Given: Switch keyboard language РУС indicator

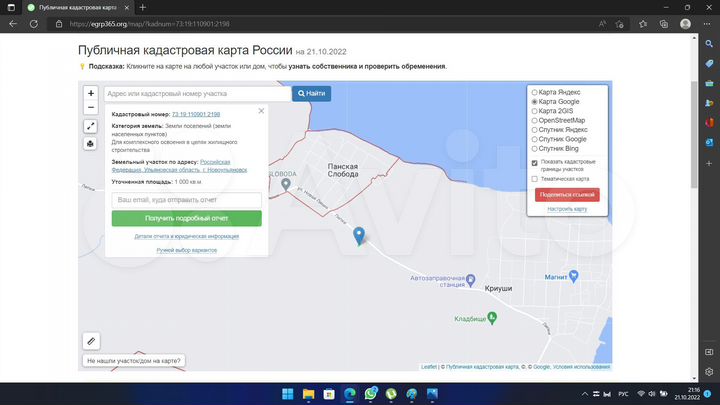Looking at the screenshot, I should pyautogui.click(x=623, y=394).
